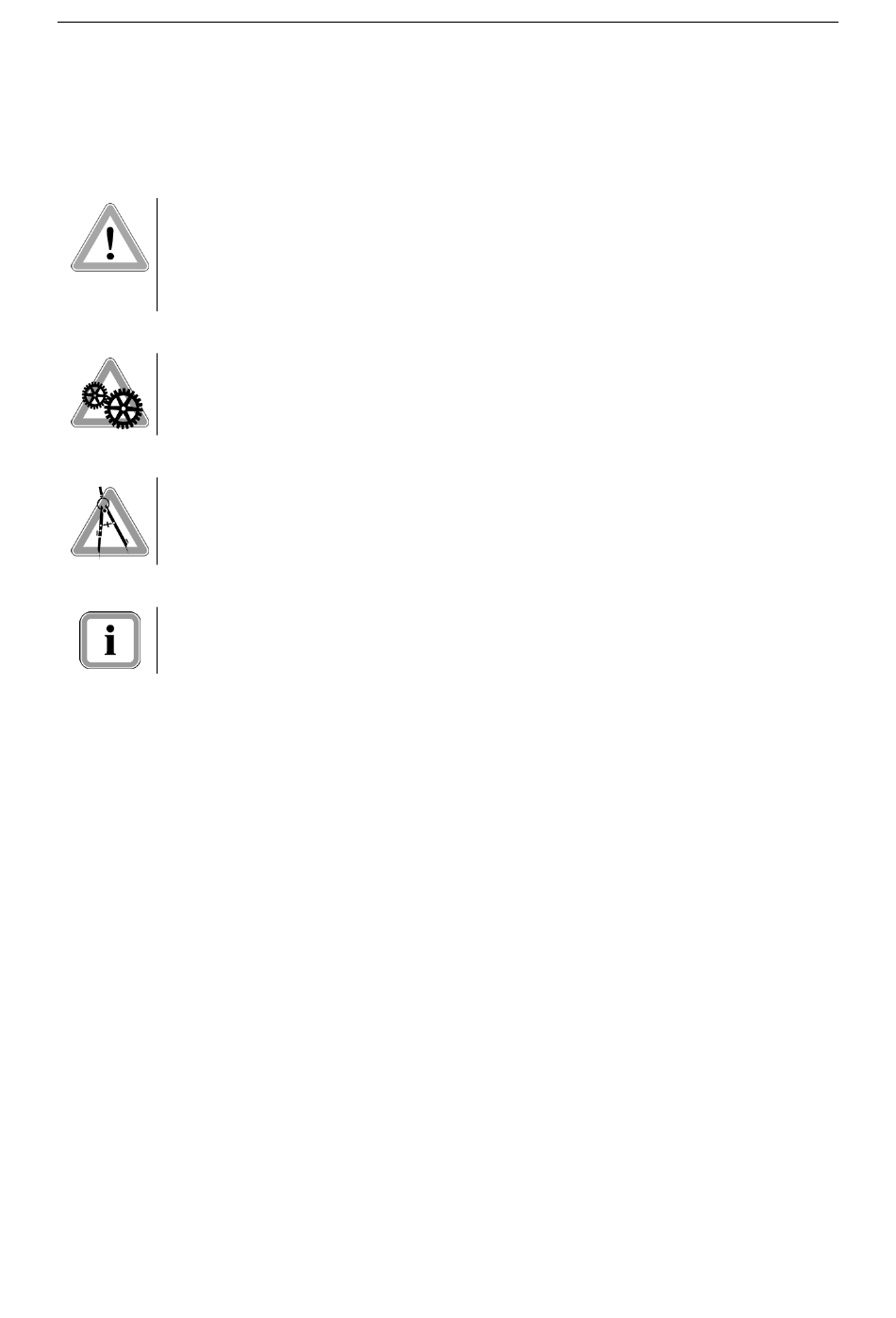Click the blank note area next to the compass symbol

point(498,521)
